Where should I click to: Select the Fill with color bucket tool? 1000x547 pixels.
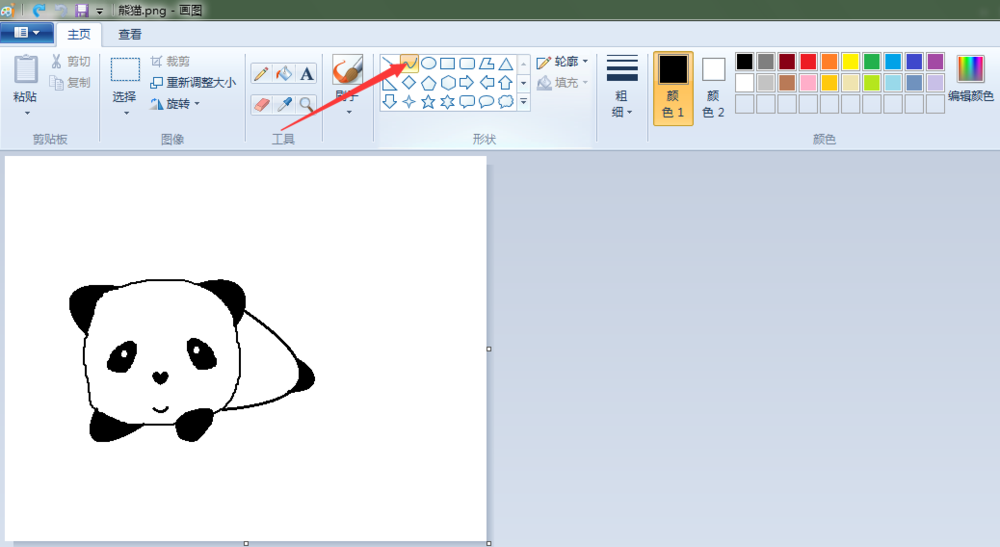click(284, 74)
